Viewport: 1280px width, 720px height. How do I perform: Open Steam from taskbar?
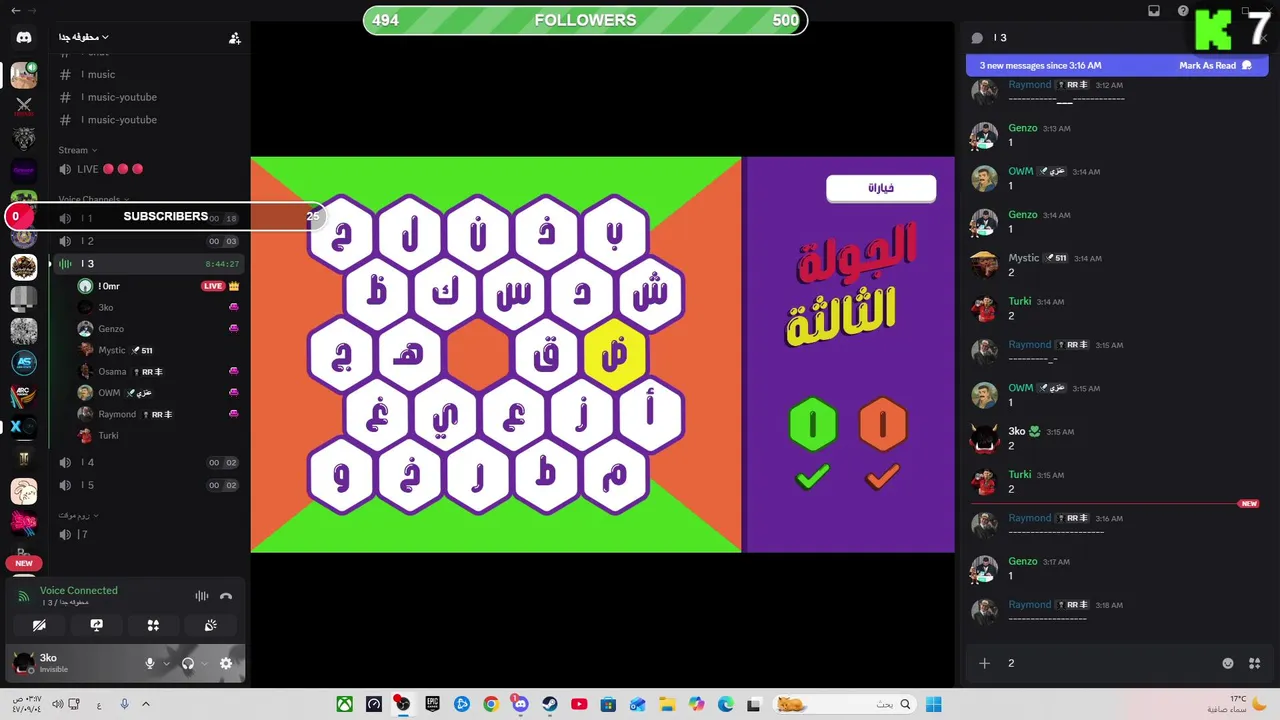550,704
